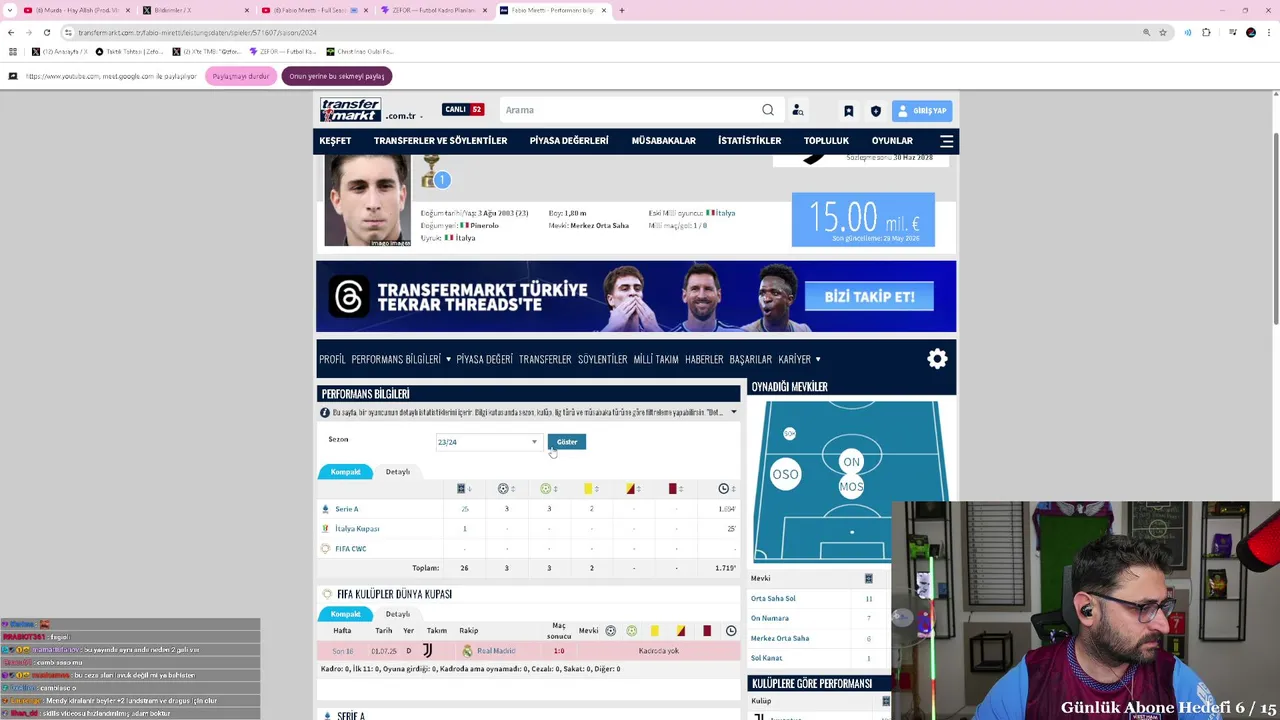
Task: Open the detailed person search icon
Action: coord(798,110)
